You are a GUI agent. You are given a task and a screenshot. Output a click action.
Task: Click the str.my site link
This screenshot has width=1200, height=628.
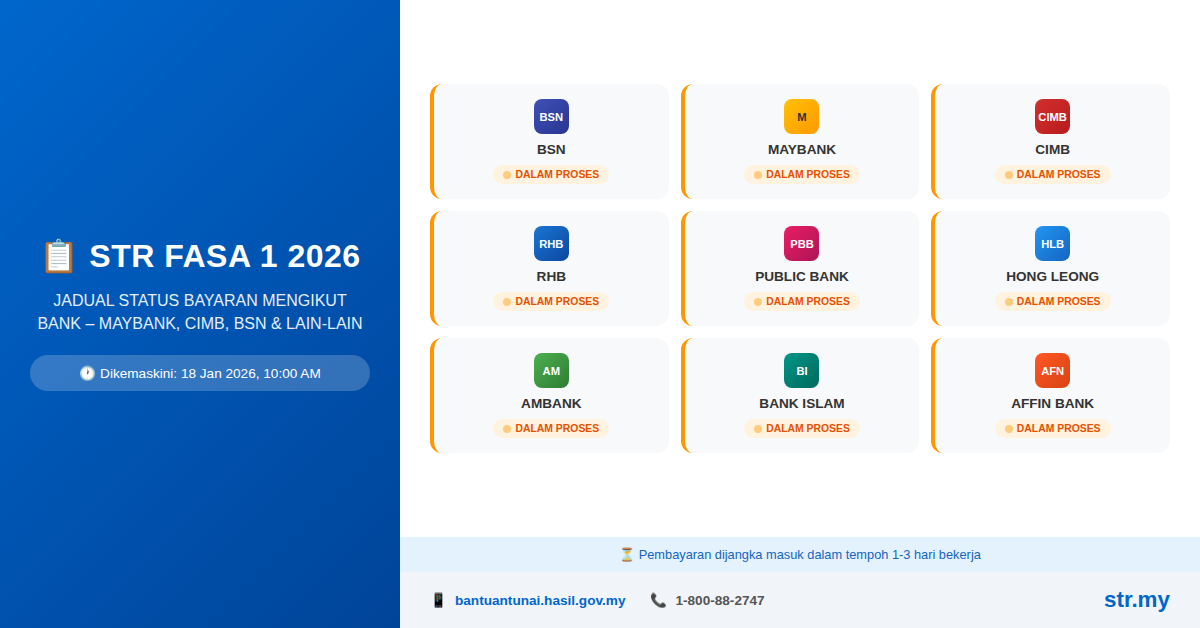coord(1136,600)
